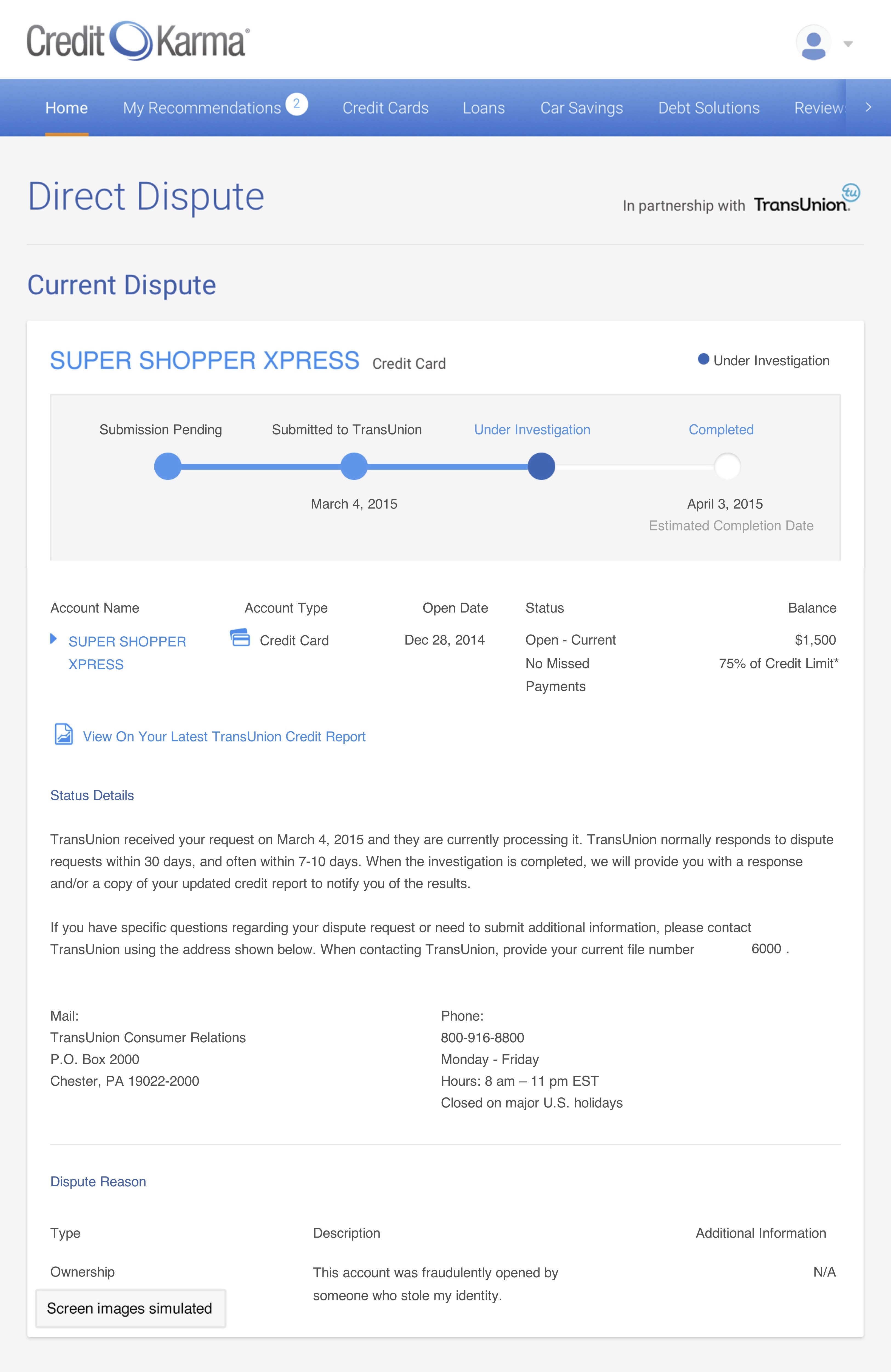Open the Credit Cards menu
This screenshot has width=891, height=1372.
tap(385, 108)
